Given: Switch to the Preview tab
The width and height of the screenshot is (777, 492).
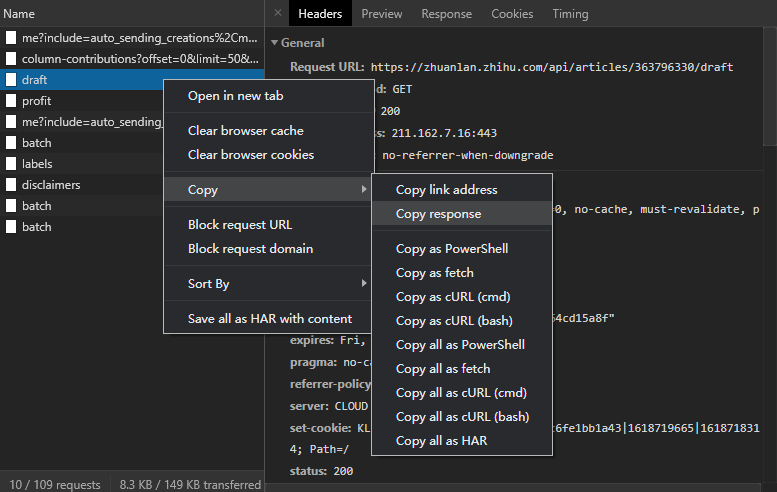Looking at the screenshot, I should tap(381, 14).
